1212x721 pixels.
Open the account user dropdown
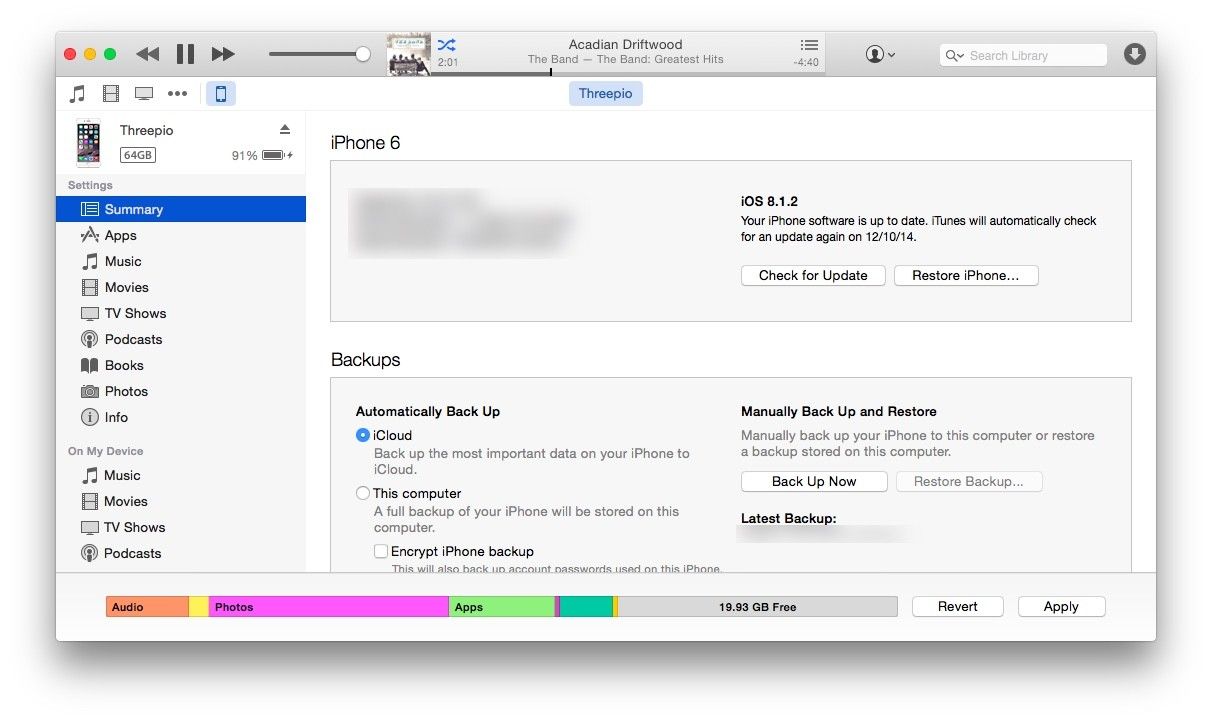pos(880,55)
